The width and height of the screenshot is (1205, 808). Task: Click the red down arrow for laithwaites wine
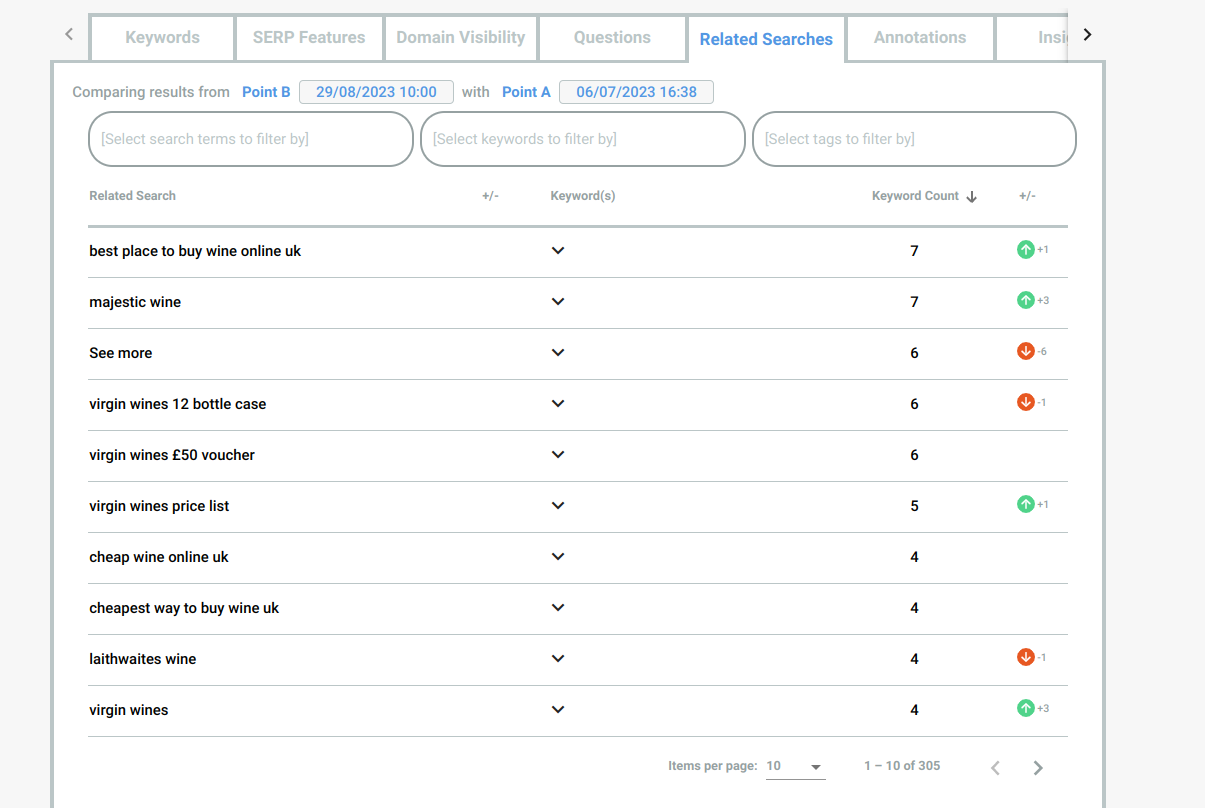tap(1025, 657)
